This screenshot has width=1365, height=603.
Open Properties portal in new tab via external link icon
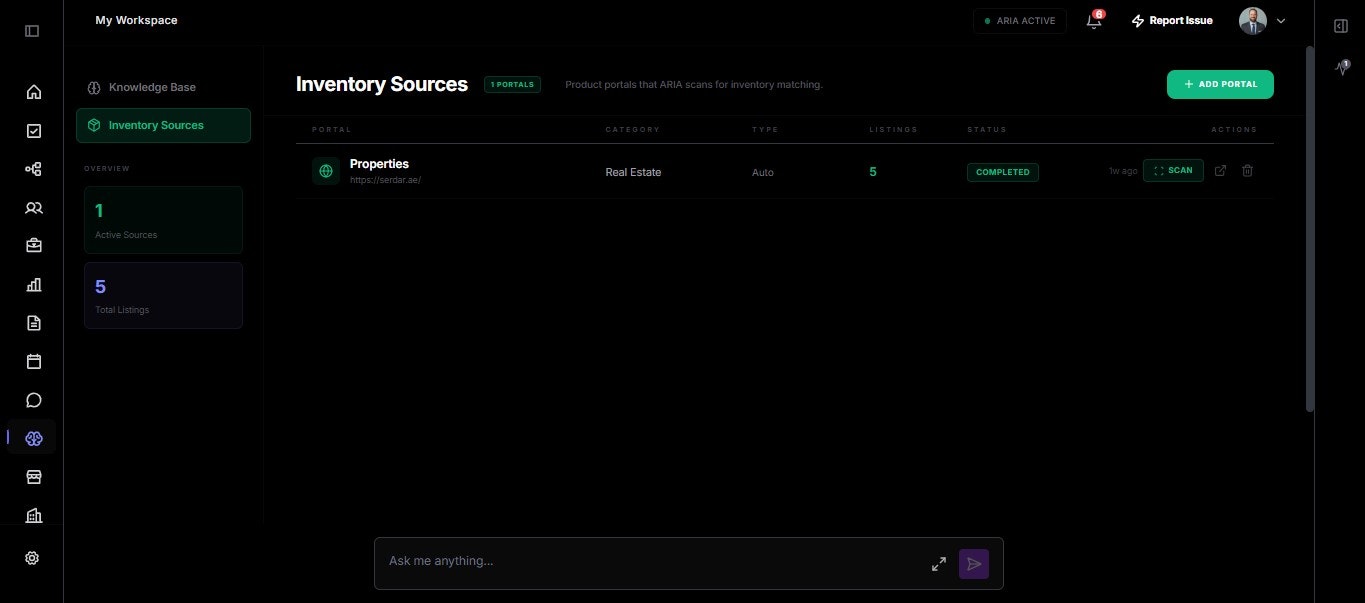coord(1220,170)
